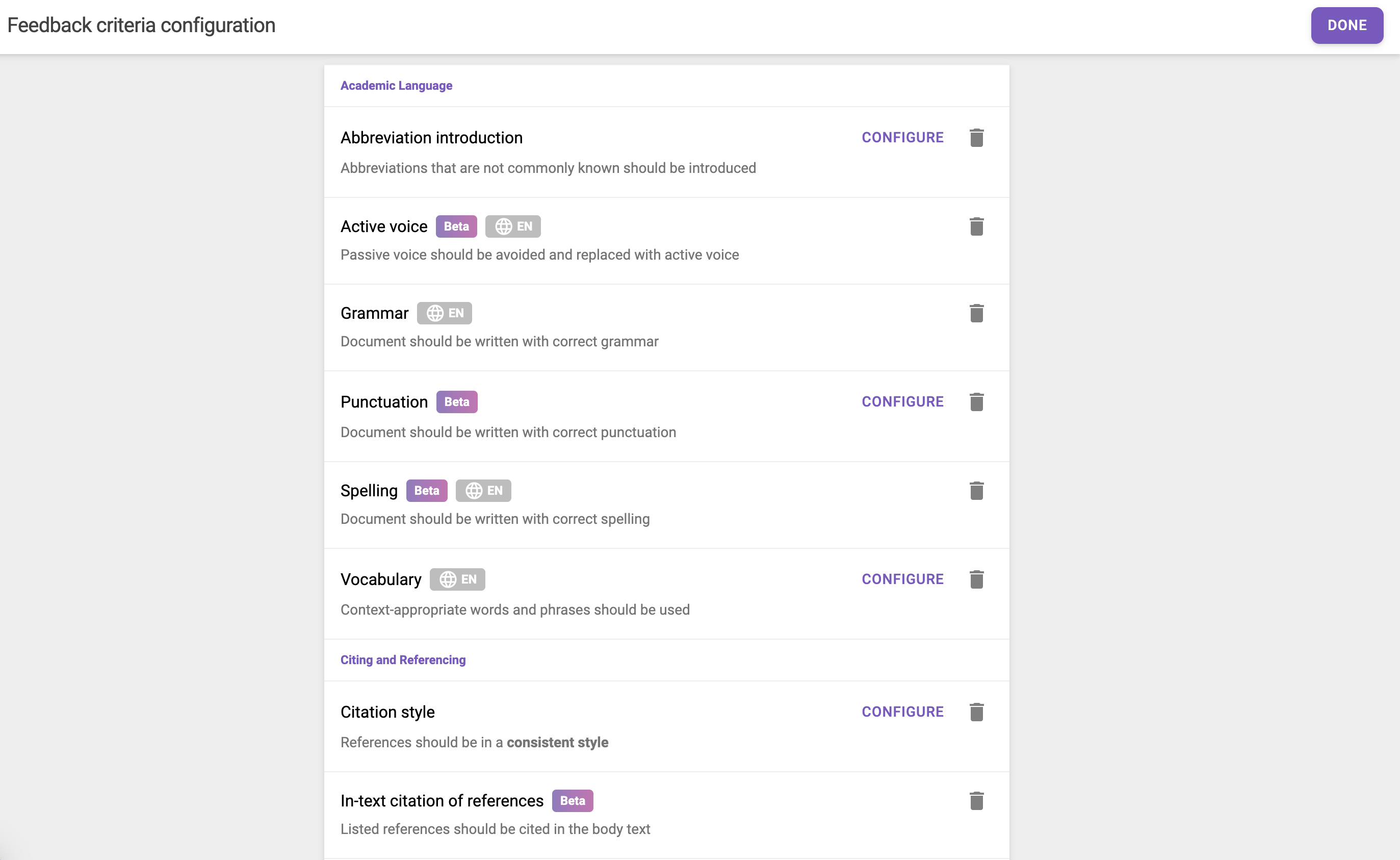
Task: Click the EN language badge beside Vocabulary
Action: 457,579
